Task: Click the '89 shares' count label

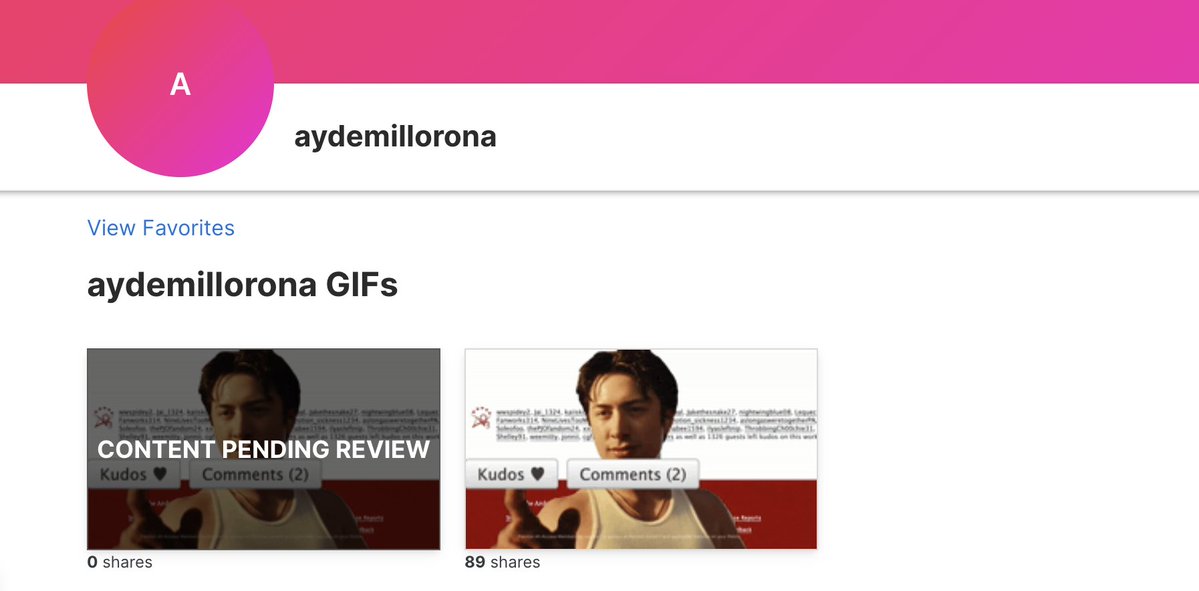Action: 502,563
